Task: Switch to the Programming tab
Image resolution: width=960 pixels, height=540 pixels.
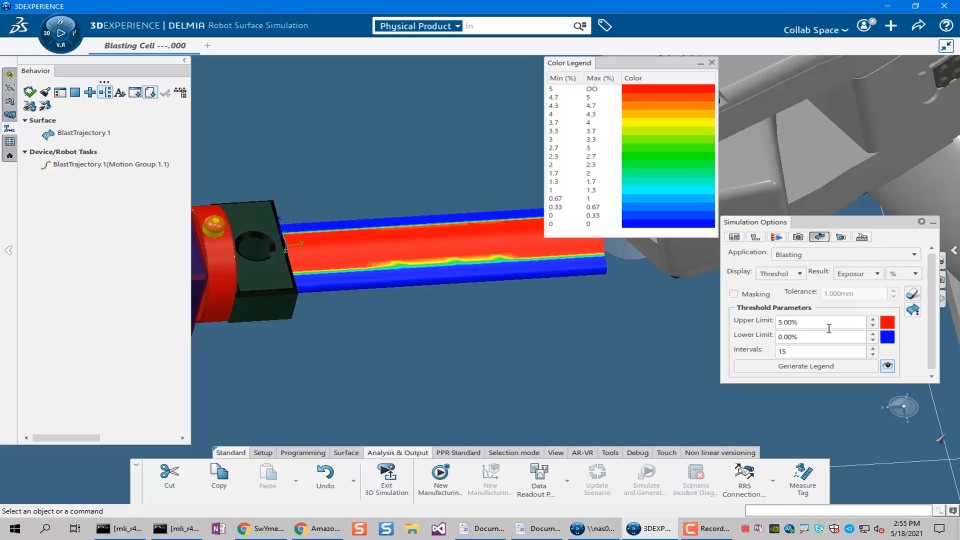Action: 302,452
